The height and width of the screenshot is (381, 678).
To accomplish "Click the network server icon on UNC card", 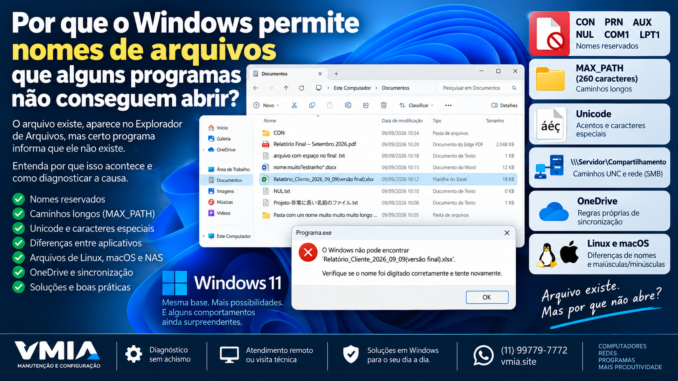I will 549,167.
